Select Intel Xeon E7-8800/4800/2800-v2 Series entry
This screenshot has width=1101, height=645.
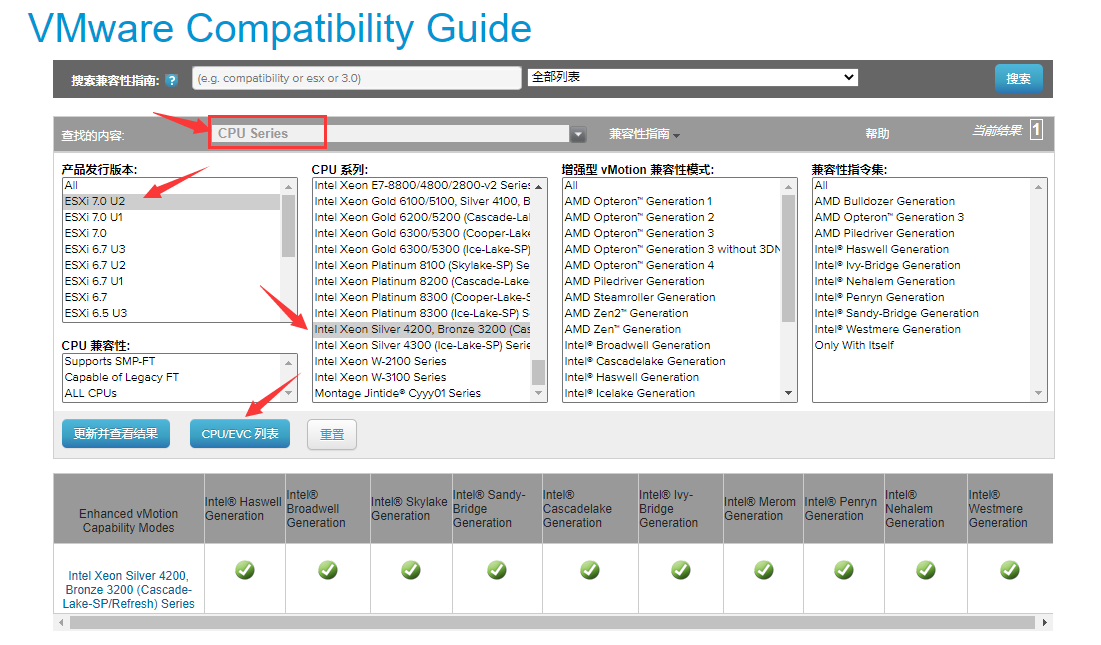click(422, 185)
